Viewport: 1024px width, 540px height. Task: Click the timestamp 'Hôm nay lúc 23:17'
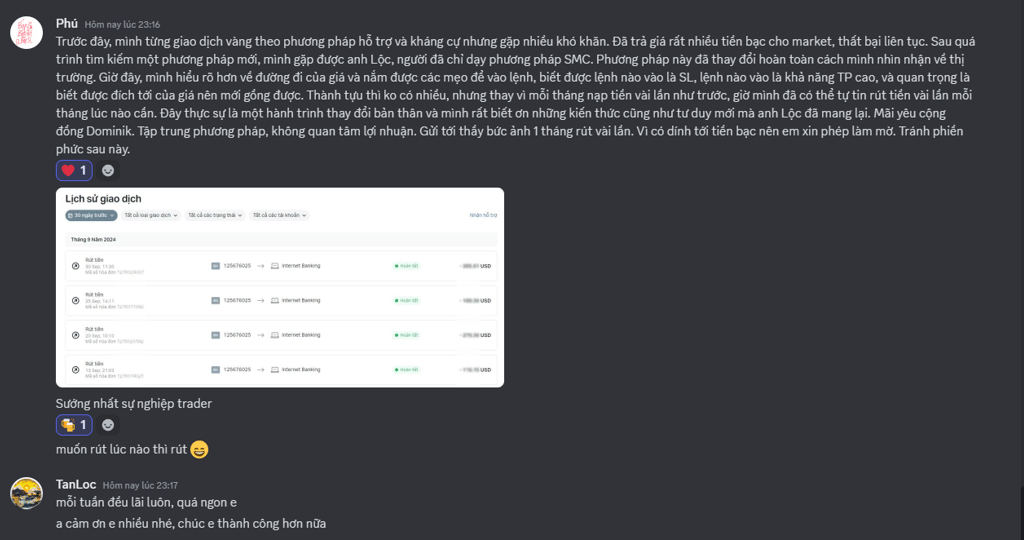point(140,485)
